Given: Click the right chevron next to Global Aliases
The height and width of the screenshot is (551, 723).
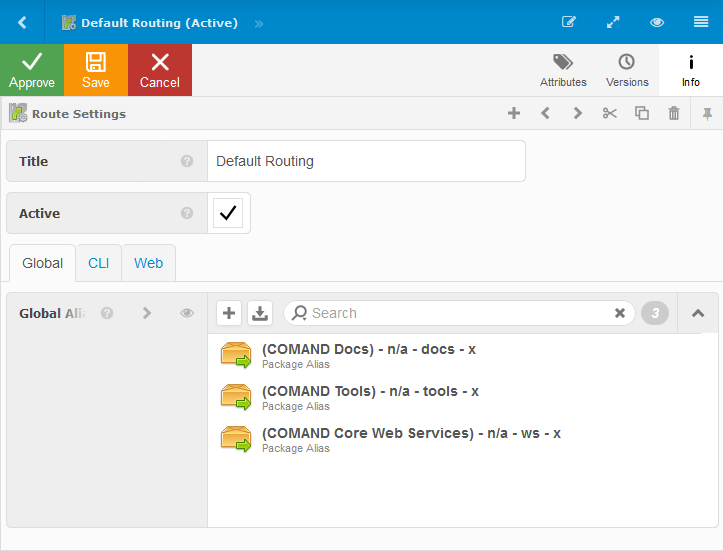Looking at the screenshot, I should (147, 313).
